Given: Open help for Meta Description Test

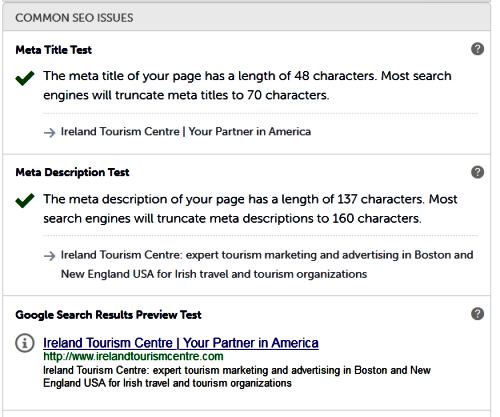Looking at the screenshot, I should coord(477,172).
